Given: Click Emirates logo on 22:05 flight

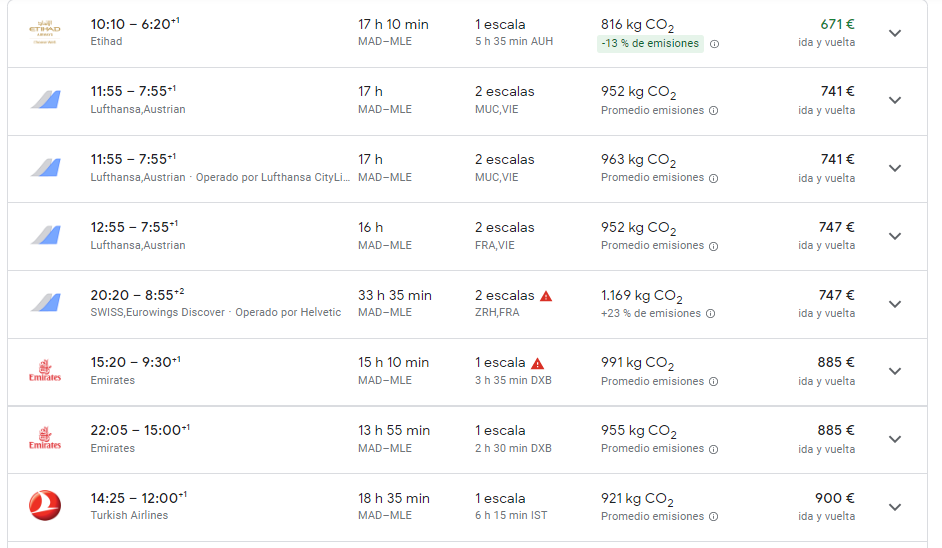Looking at the screenshot, I should [45, 438].
